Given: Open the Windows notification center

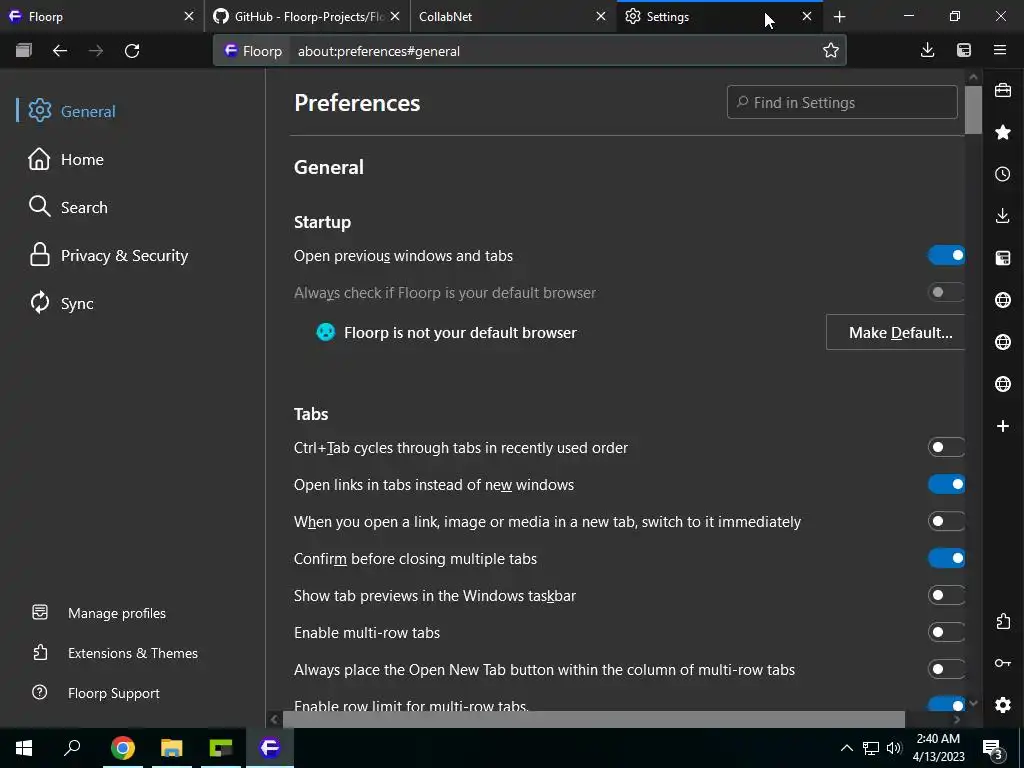Looking at the screenshot, I should coord(993,748).
